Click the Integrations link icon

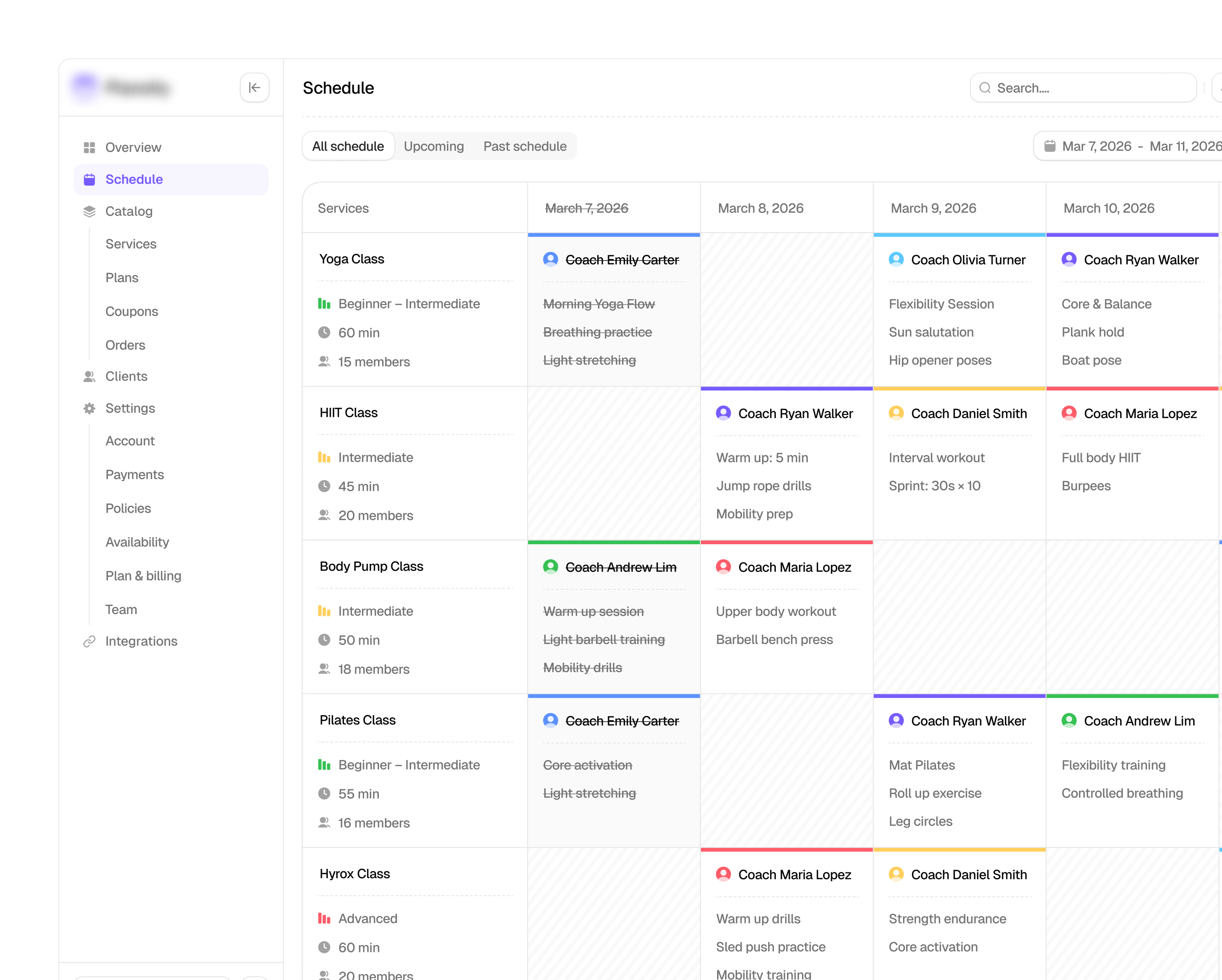tap(90, 641)
